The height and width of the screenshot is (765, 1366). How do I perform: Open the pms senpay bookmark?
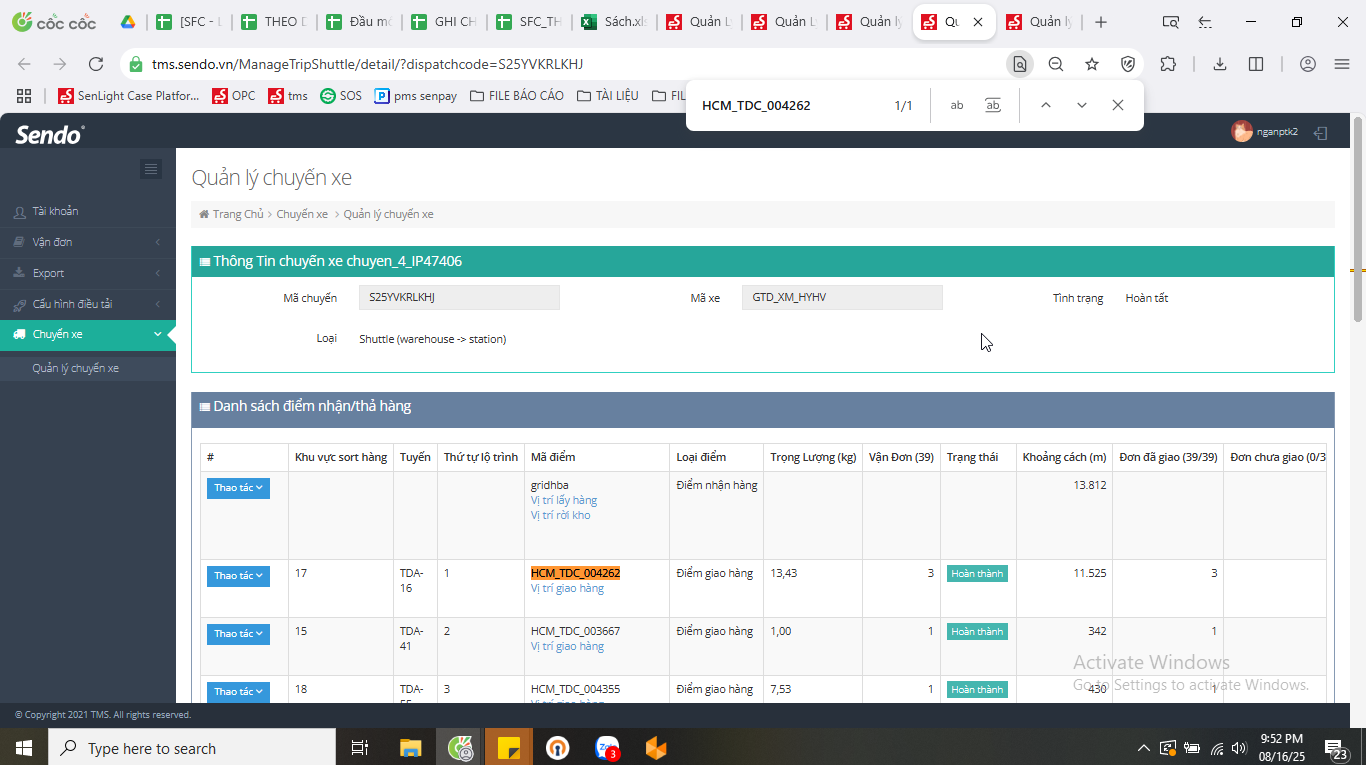click(416, 96)
